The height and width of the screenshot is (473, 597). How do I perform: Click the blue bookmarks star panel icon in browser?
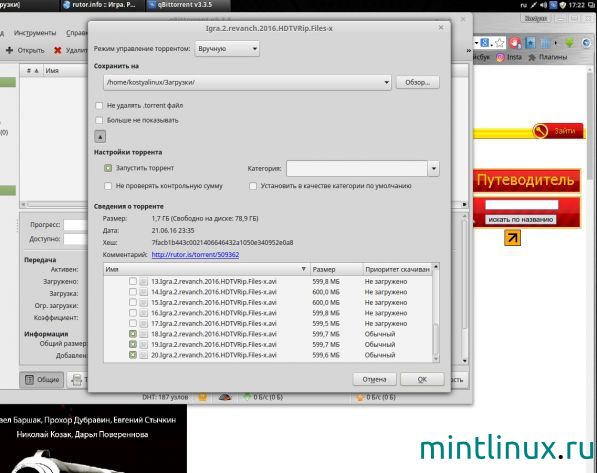pyautogui.click(x=530, y=43)
